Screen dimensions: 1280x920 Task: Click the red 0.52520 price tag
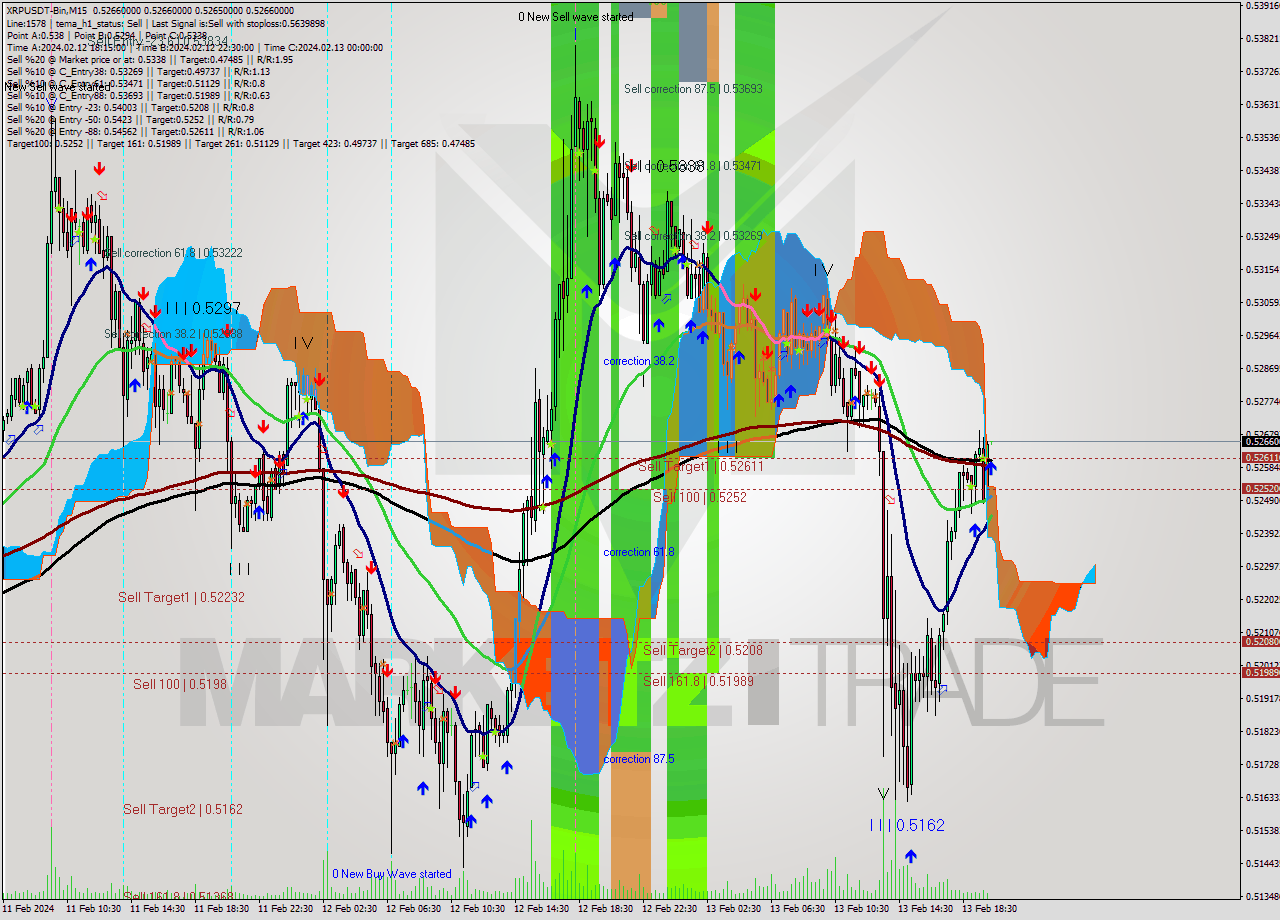[x=1260, y=488]
